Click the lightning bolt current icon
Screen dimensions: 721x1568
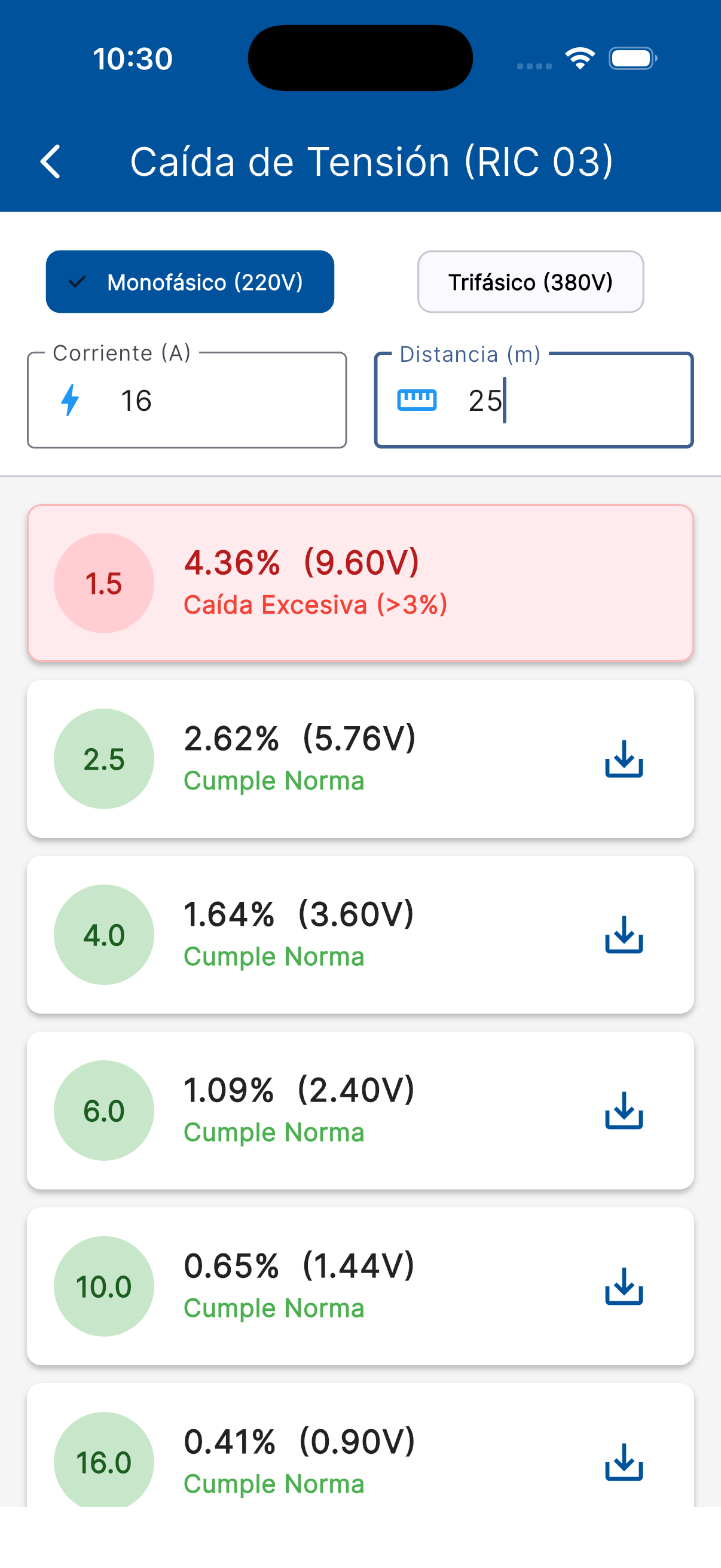pyautogui.click(x=71, y=401)
